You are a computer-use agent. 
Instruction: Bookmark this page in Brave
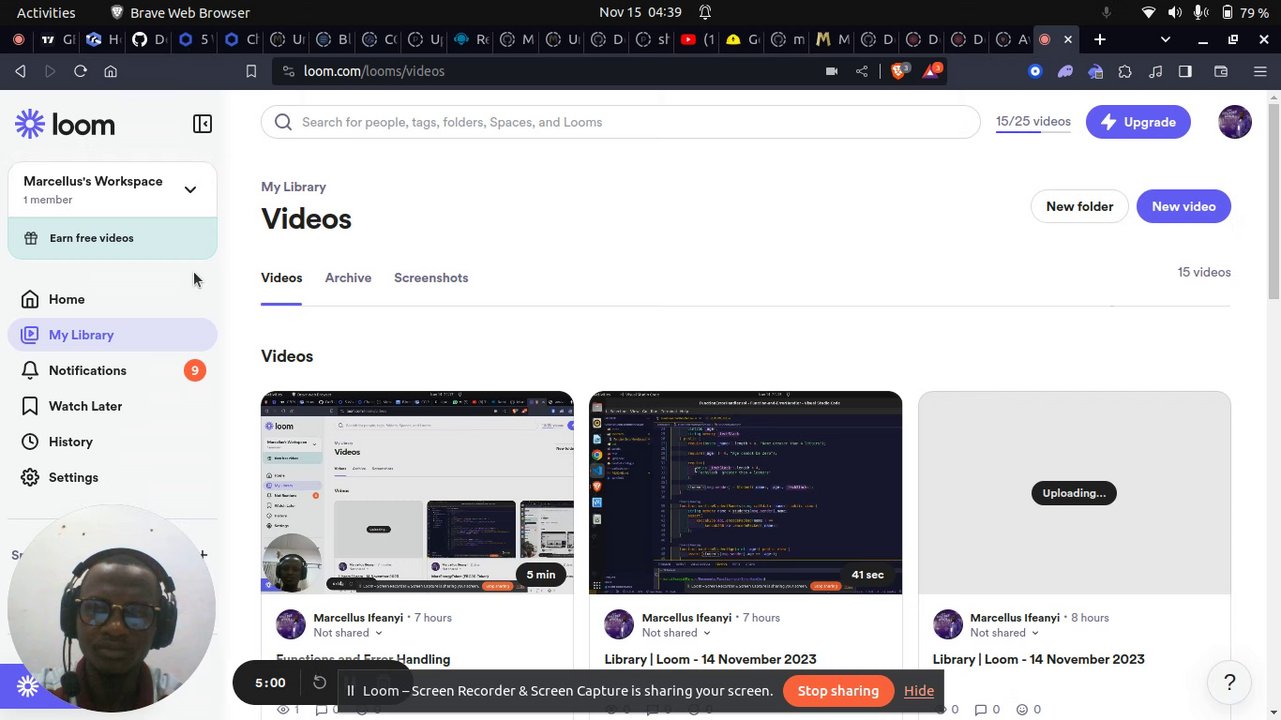pos(251,71)
